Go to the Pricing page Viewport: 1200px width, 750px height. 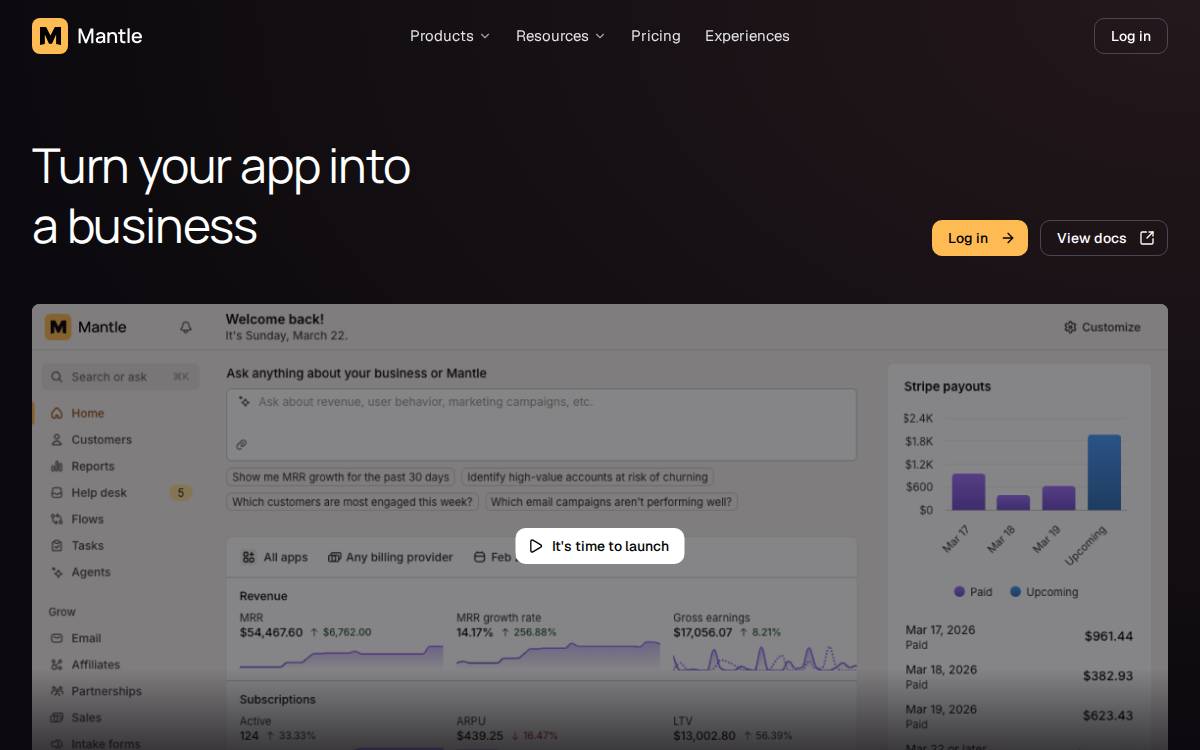(656, 36)
